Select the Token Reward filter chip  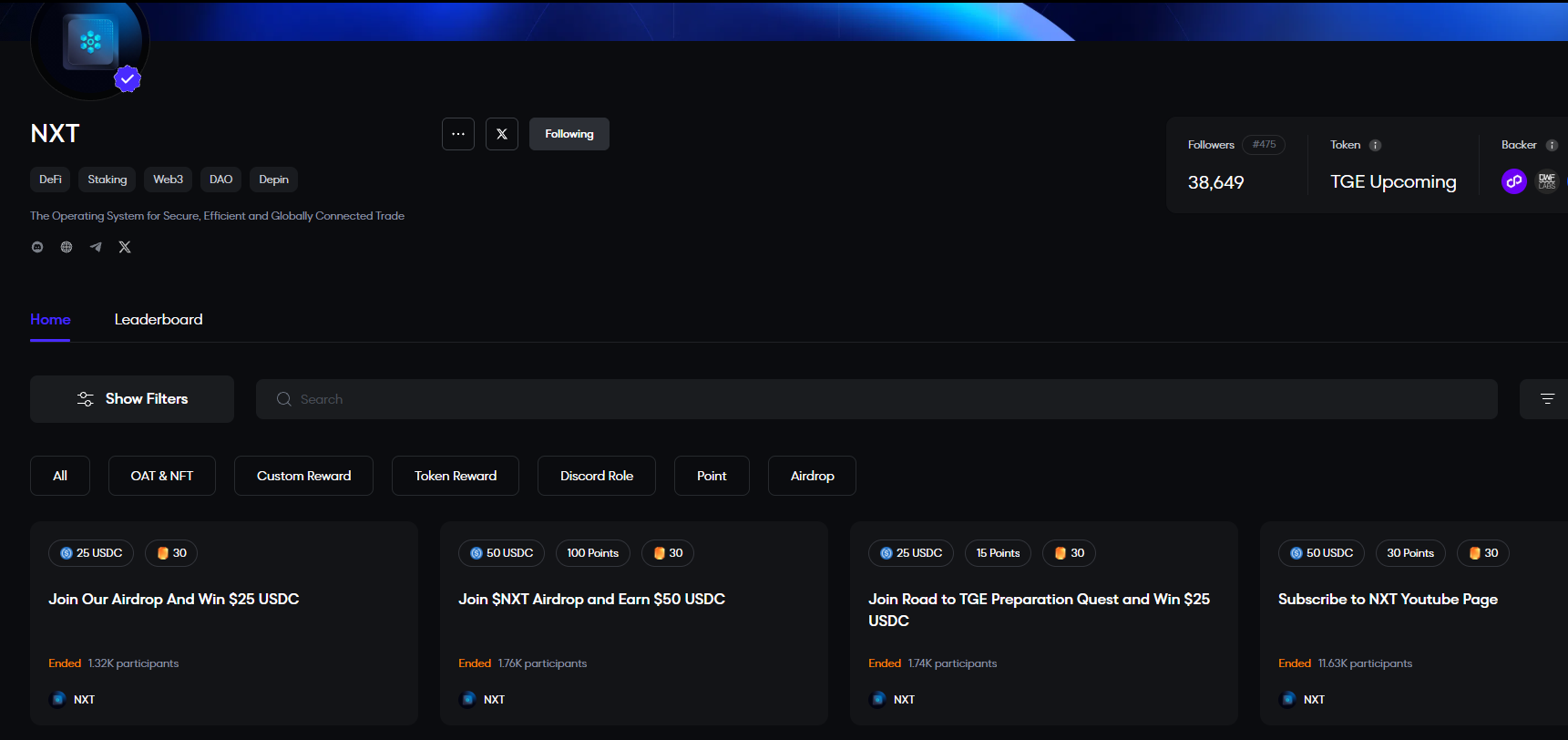(456, 476)
